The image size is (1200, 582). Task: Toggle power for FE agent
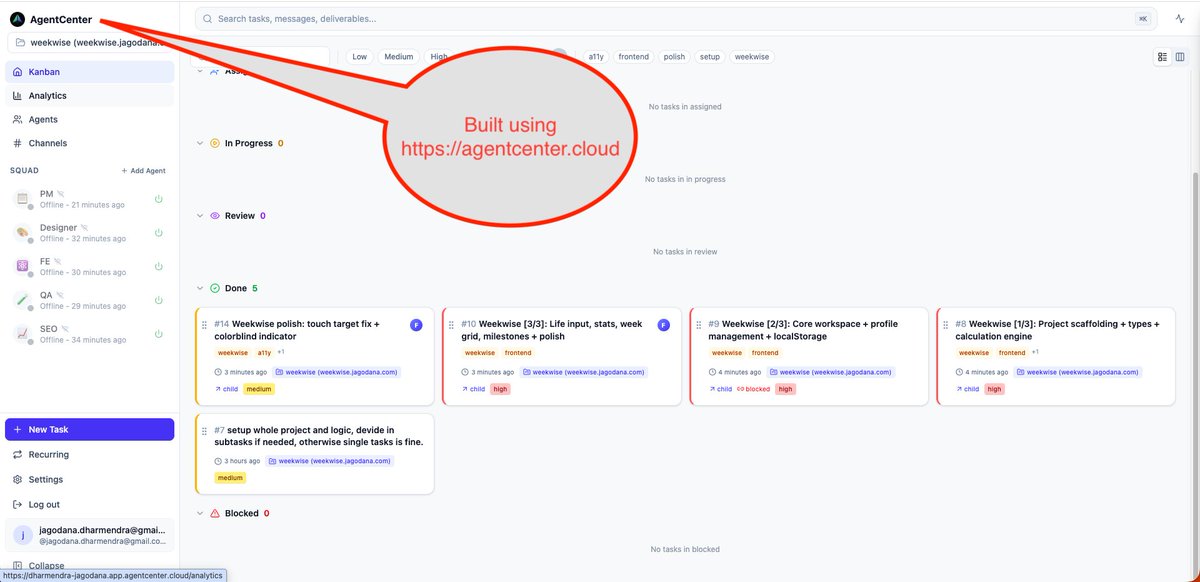tap(158, 266)
